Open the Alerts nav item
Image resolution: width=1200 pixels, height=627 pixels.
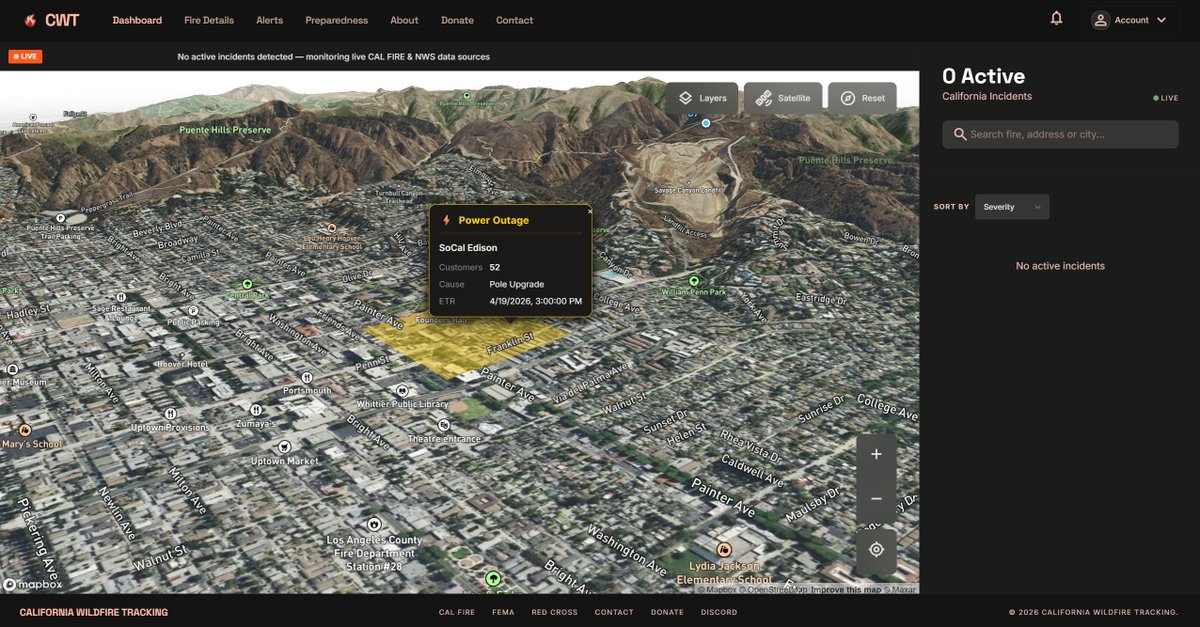(x=269, y=20)
